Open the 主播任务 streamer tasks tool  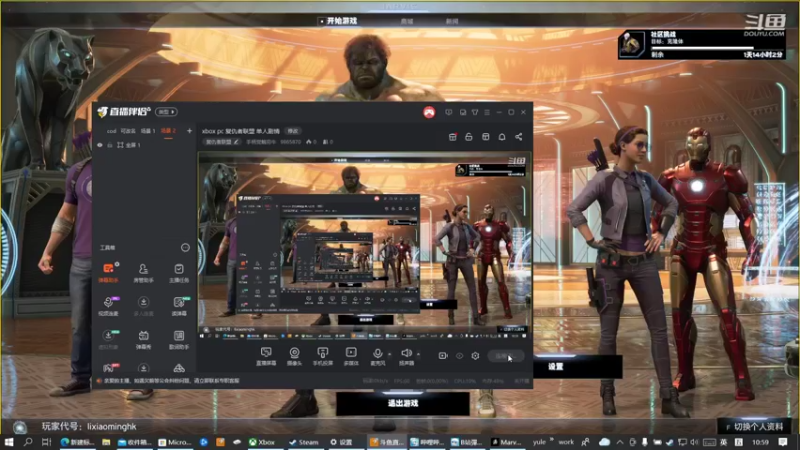pyautogui.click(x=179, y=272)
